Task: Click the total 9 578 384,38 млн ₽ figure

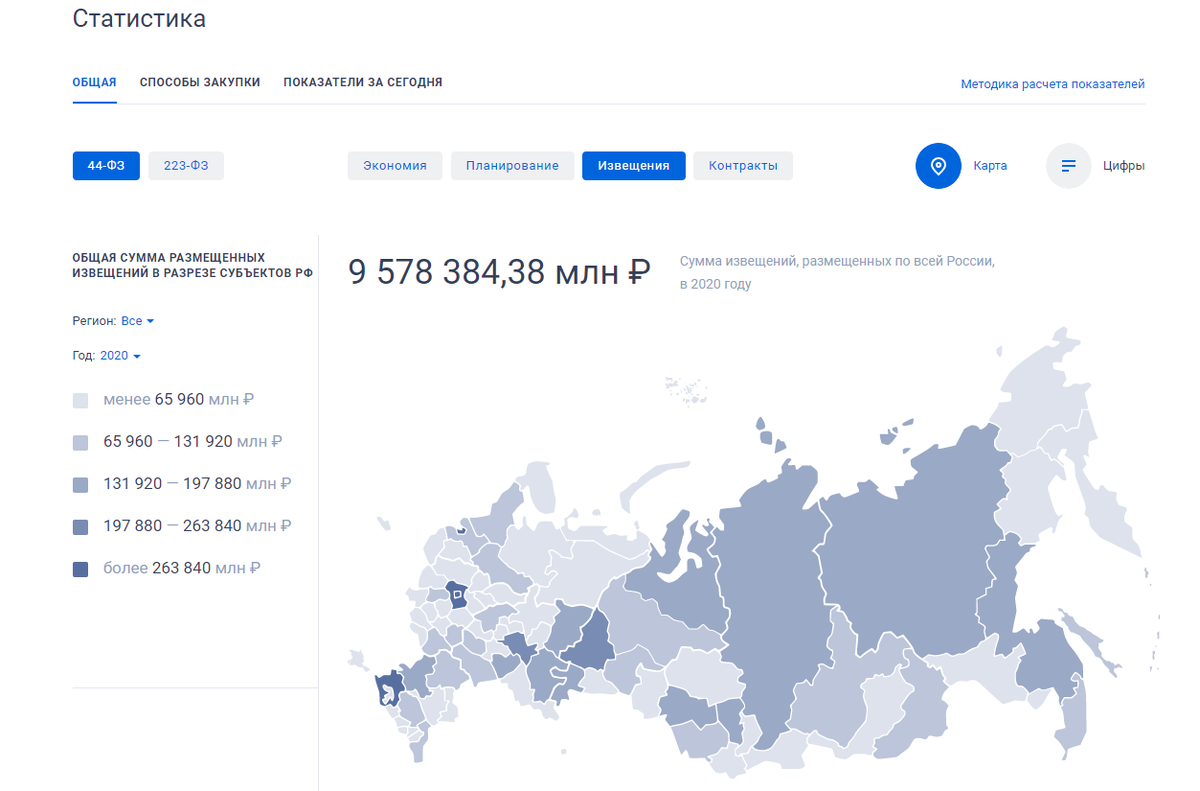Action: (499, 272)
